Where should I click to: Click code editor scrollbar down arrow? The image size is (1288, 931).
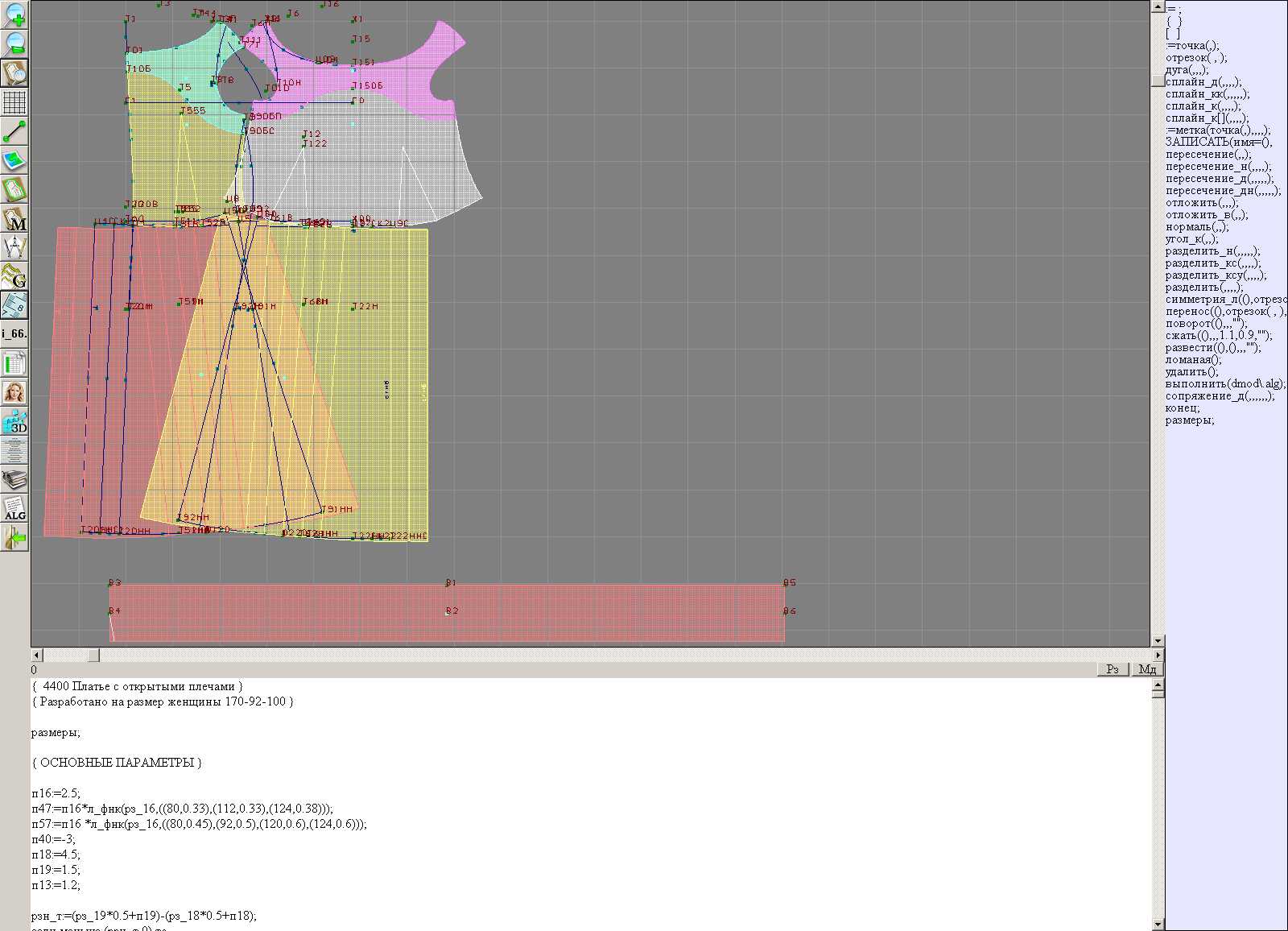(x=1158, y=924)
